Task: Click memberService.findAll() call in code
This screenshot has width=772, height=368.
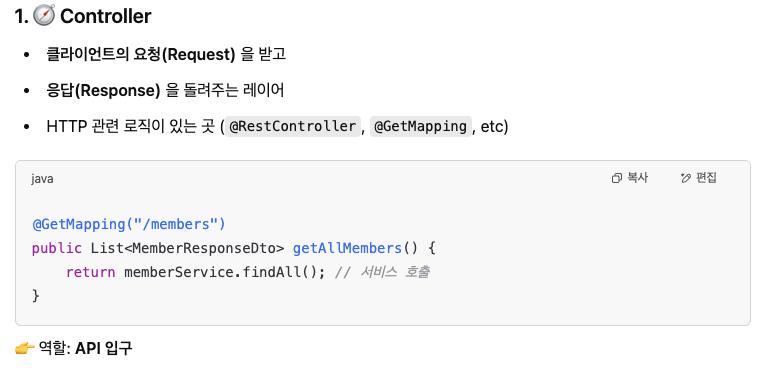Action: [x=225, y=272]
